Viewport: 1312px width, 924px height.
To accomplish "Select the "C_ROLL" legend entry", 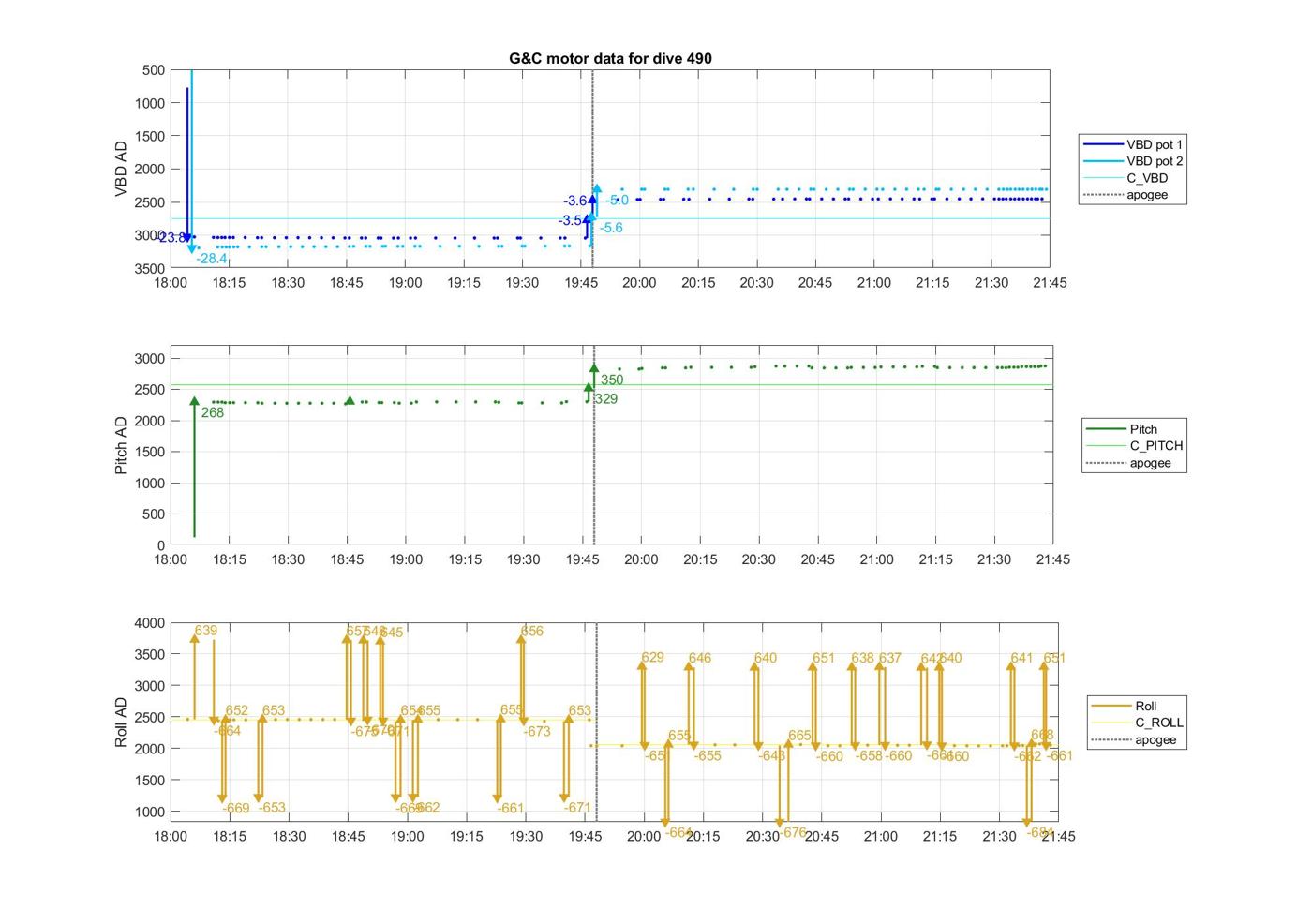I will [1159, 723].
